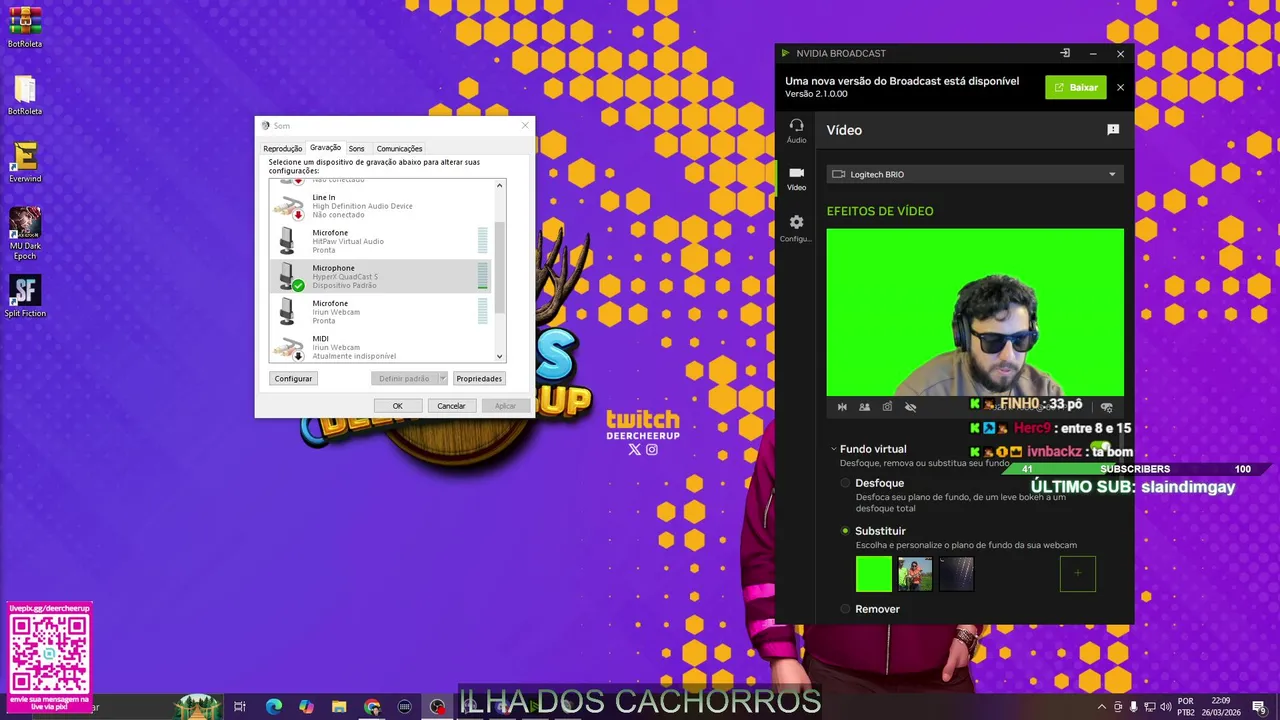The width and height of the screenshot is (1280, 720).
Task: Open the POR PTB2 language indicator
Action: pyautogui.click(x=1186, y=707)
